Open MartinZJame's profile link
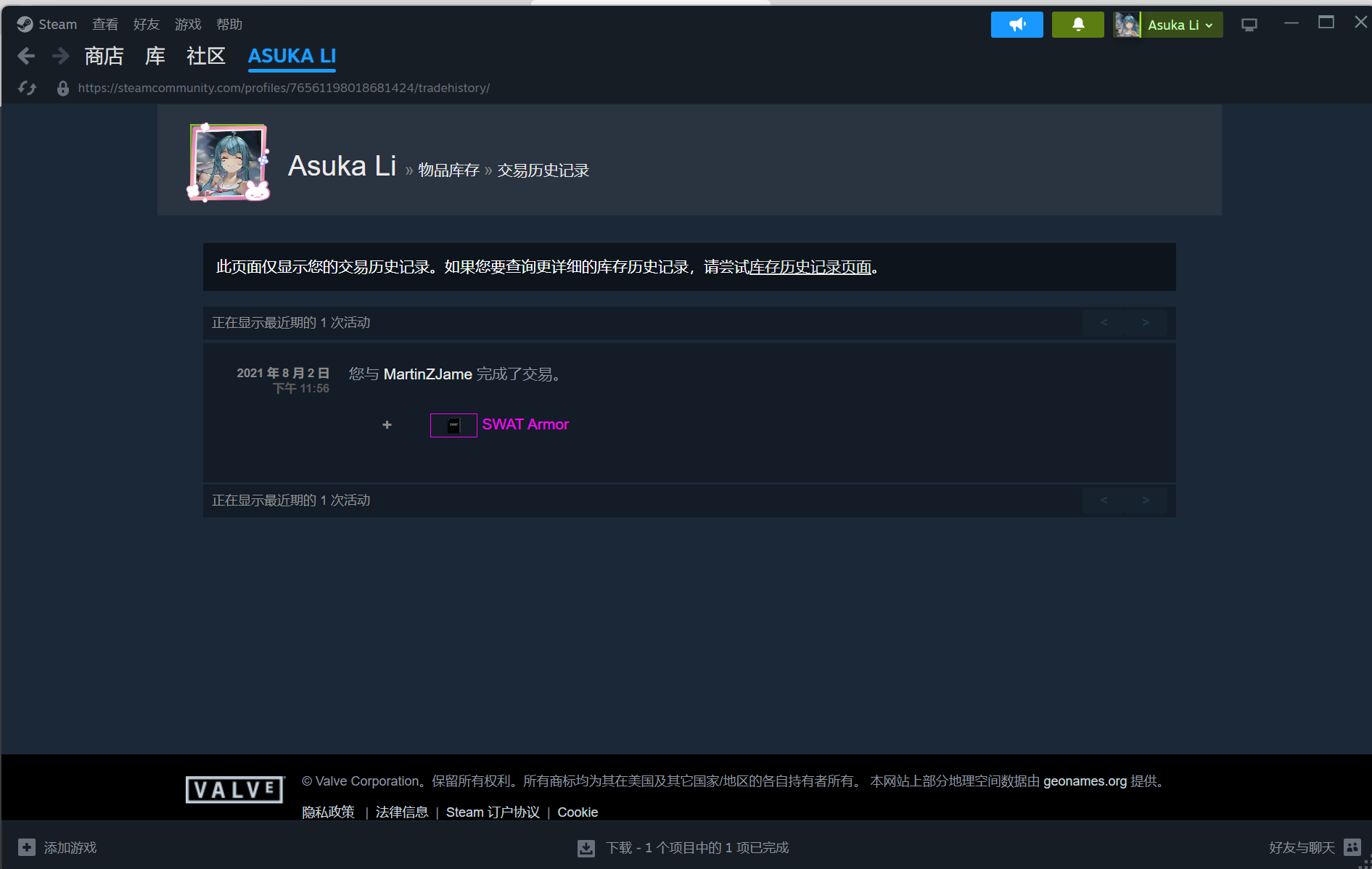 pyautogui.click(x=428, y=374)
